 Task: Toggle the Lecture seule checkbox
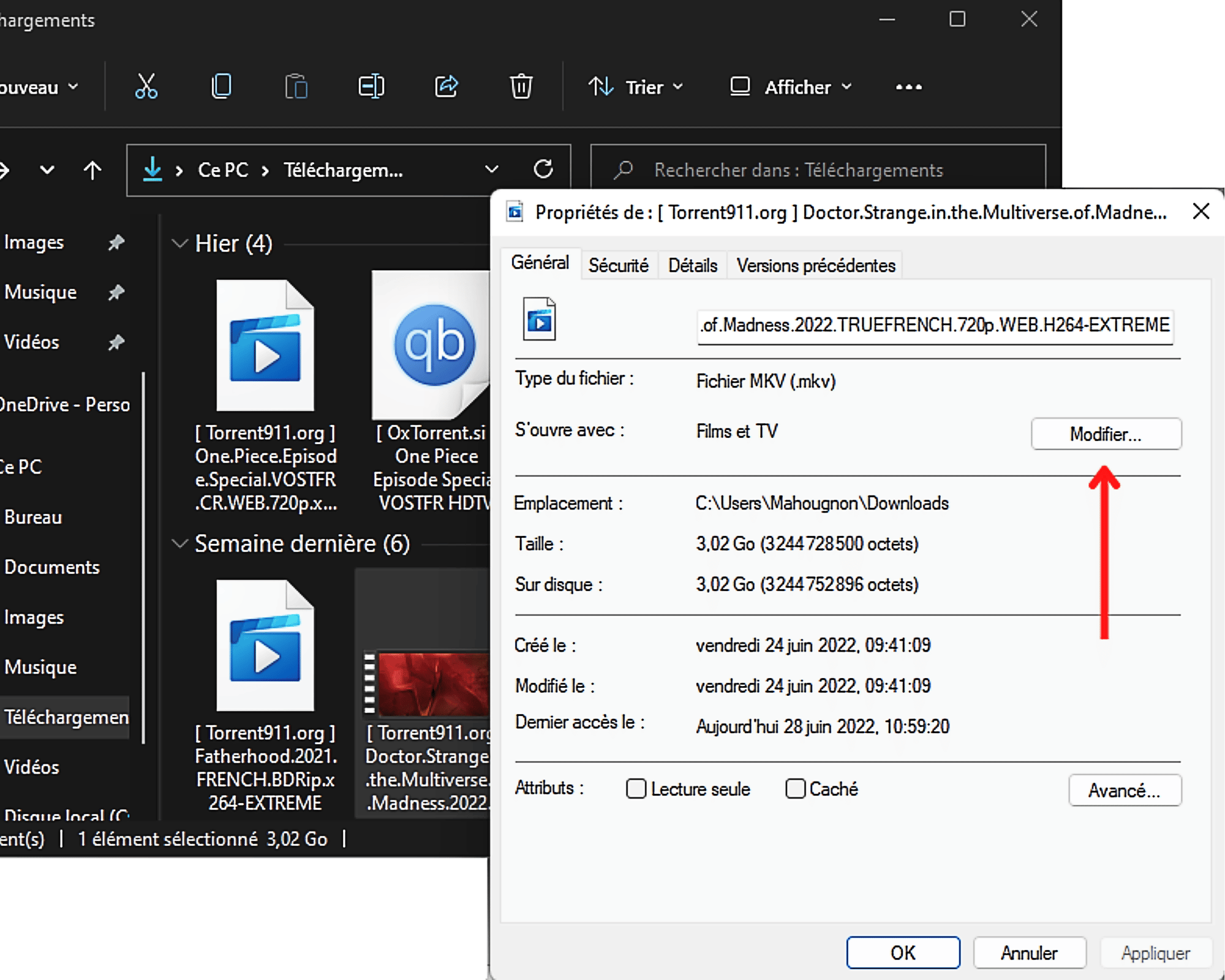point(636,788)
